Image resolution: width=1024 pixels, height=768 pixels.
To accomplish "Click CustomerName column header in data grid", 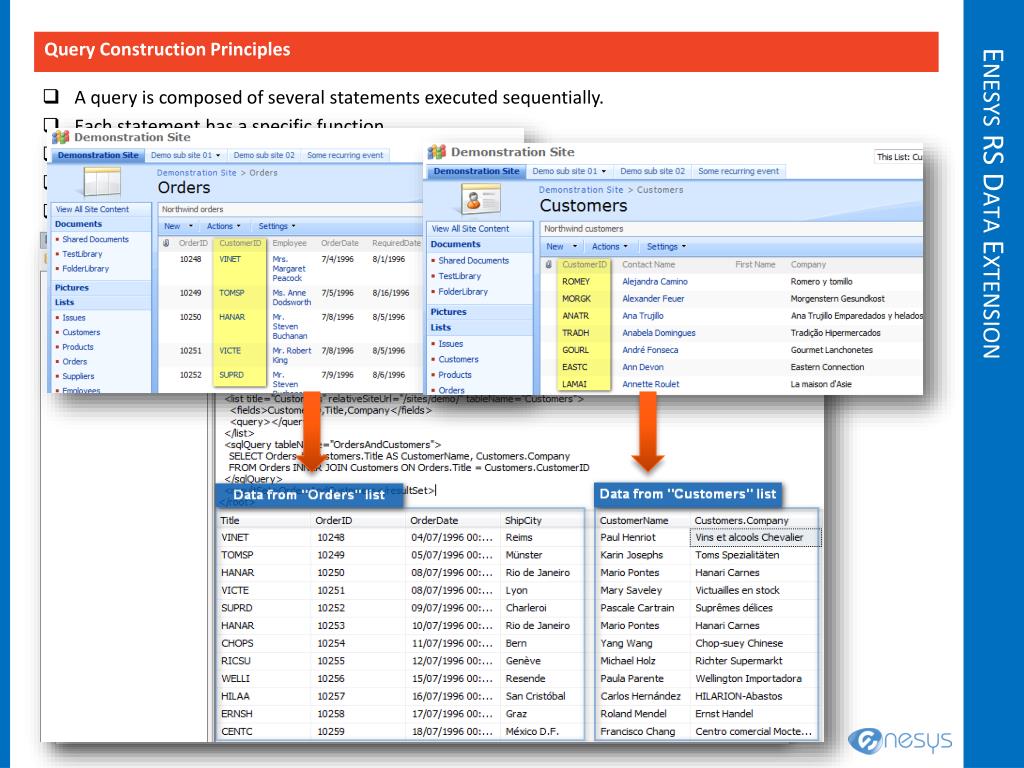I will 633,520.
